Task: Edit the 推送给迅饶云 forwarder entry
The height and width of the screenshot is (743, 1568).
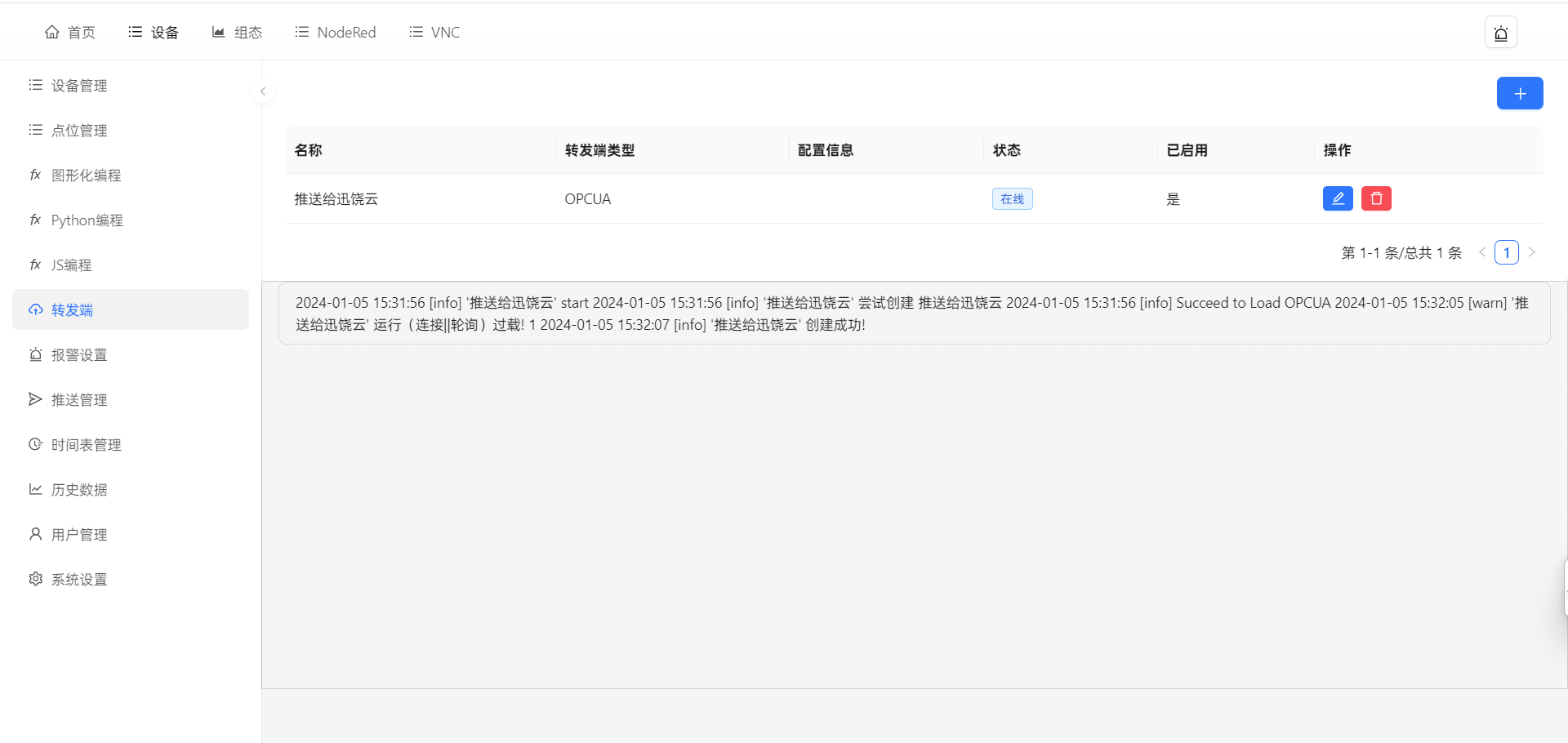Action: tap(1337, 198)
